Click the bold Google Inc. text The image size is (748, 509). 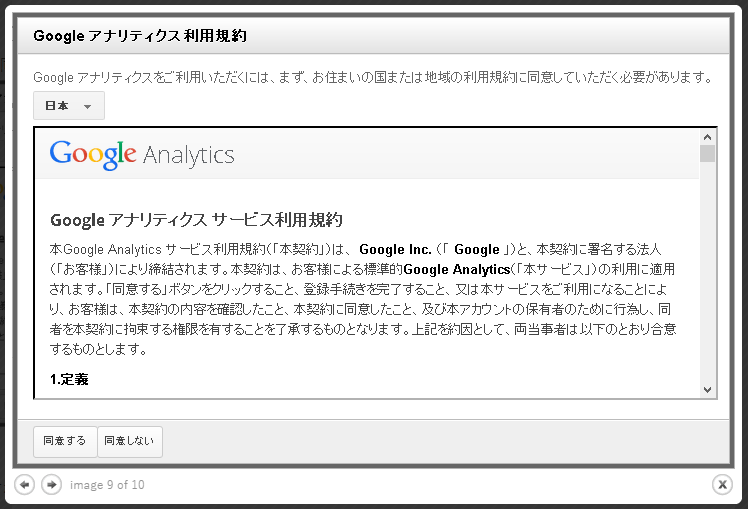tap(395, 249)
